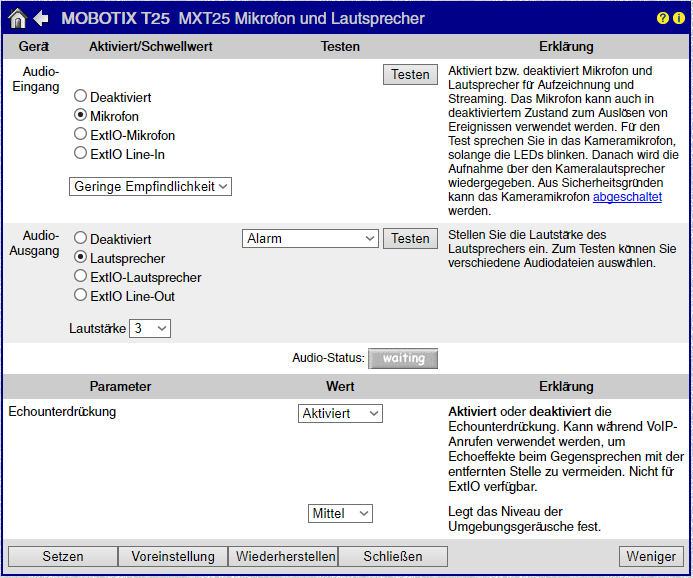Click the Schließen button

[392, 556]
